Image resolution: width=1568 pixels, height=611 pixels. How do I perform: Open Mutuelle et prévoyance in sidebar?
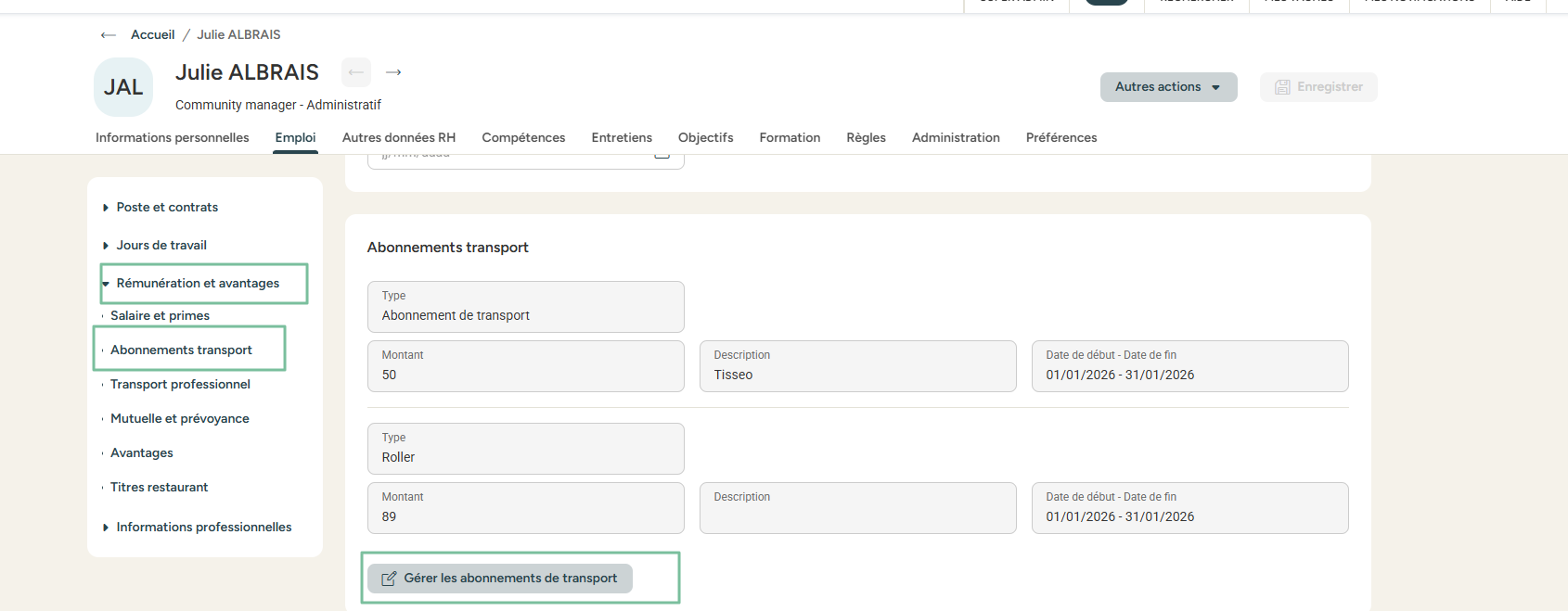[179, 419]
